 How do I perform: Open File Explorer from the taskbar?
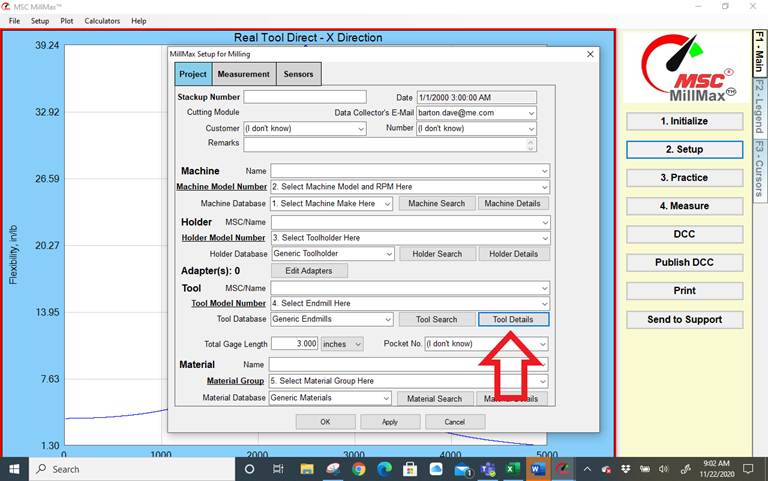(307, 469)
